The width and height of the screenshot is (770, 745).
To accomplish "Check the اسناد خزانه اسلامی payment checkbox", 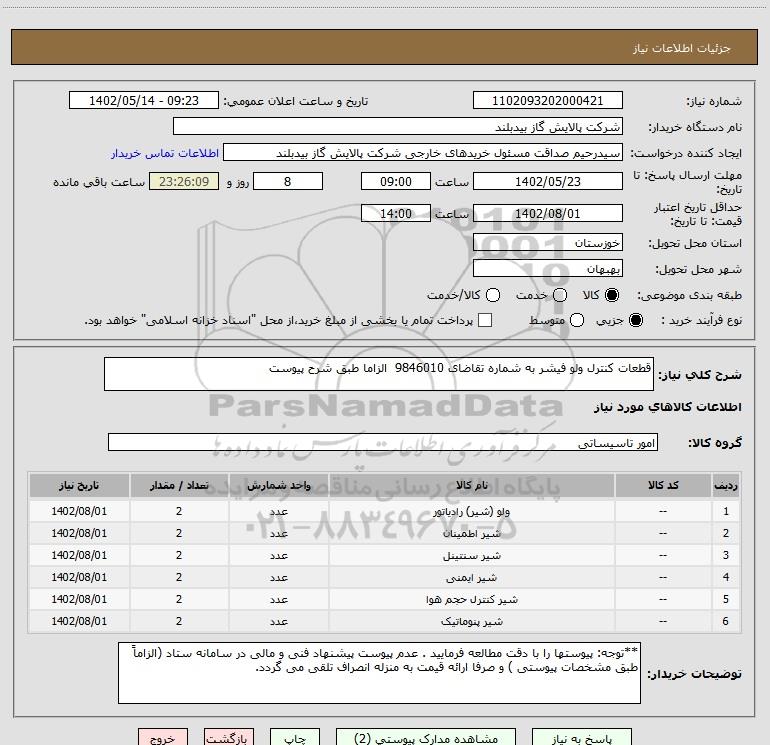I will tap(485, 320).
